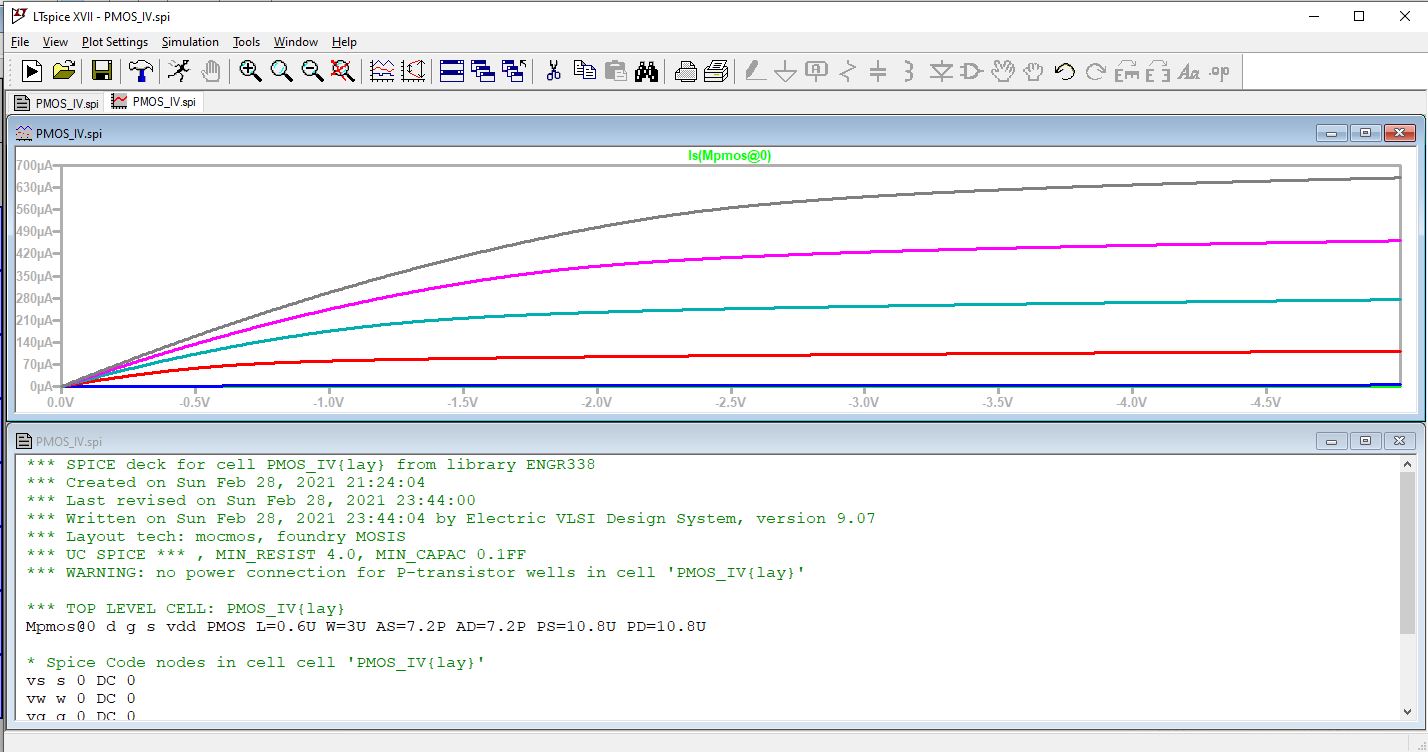The height and width of the screenshot is (752, 1428).
Task: Tile windows using the Tile icon
Action: point(452,71)
